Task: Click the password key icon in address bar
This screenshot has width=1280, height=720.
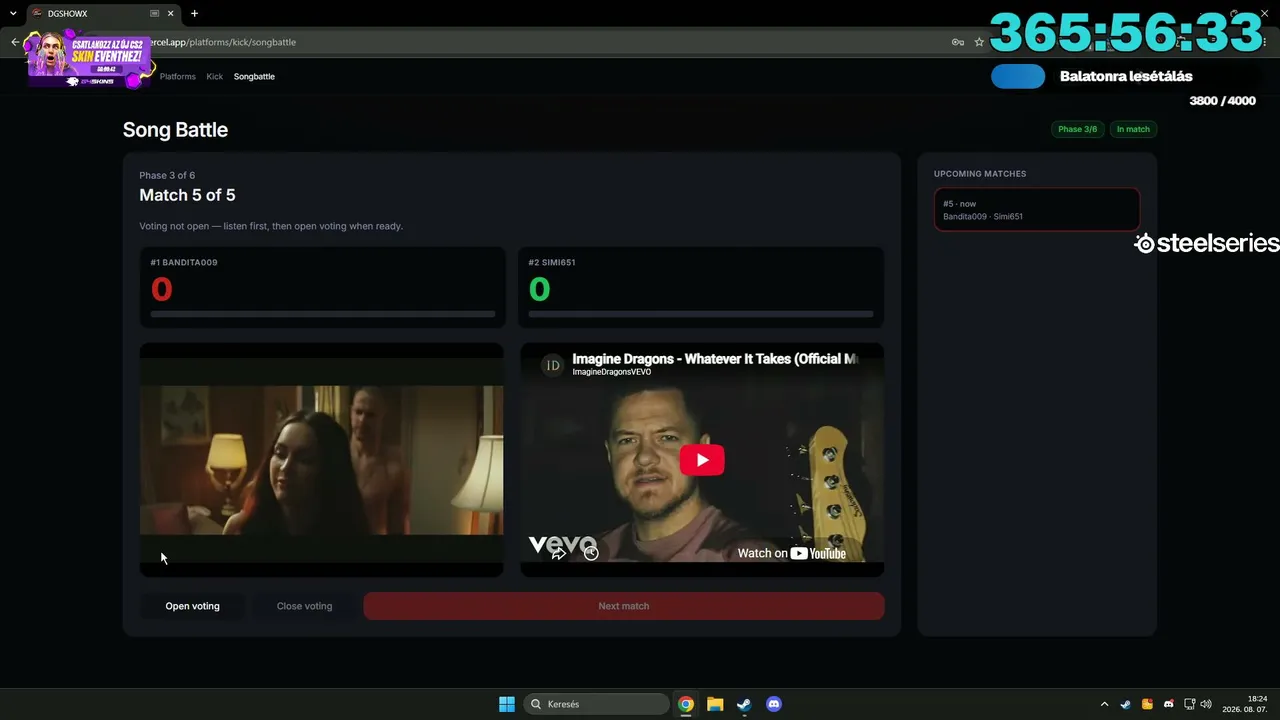Action: tap(957, 42)
